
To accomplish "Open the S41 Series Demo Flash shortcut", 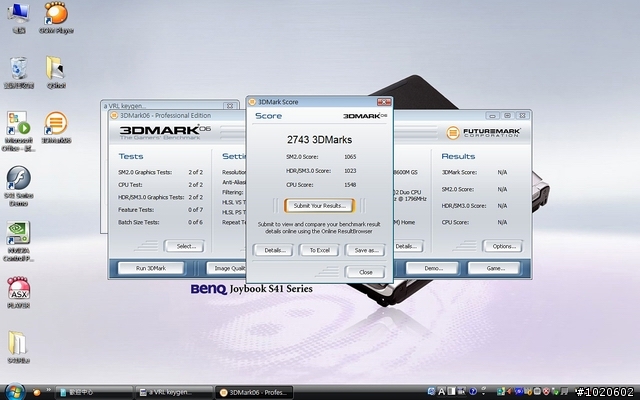I will (x=18, y=186).
